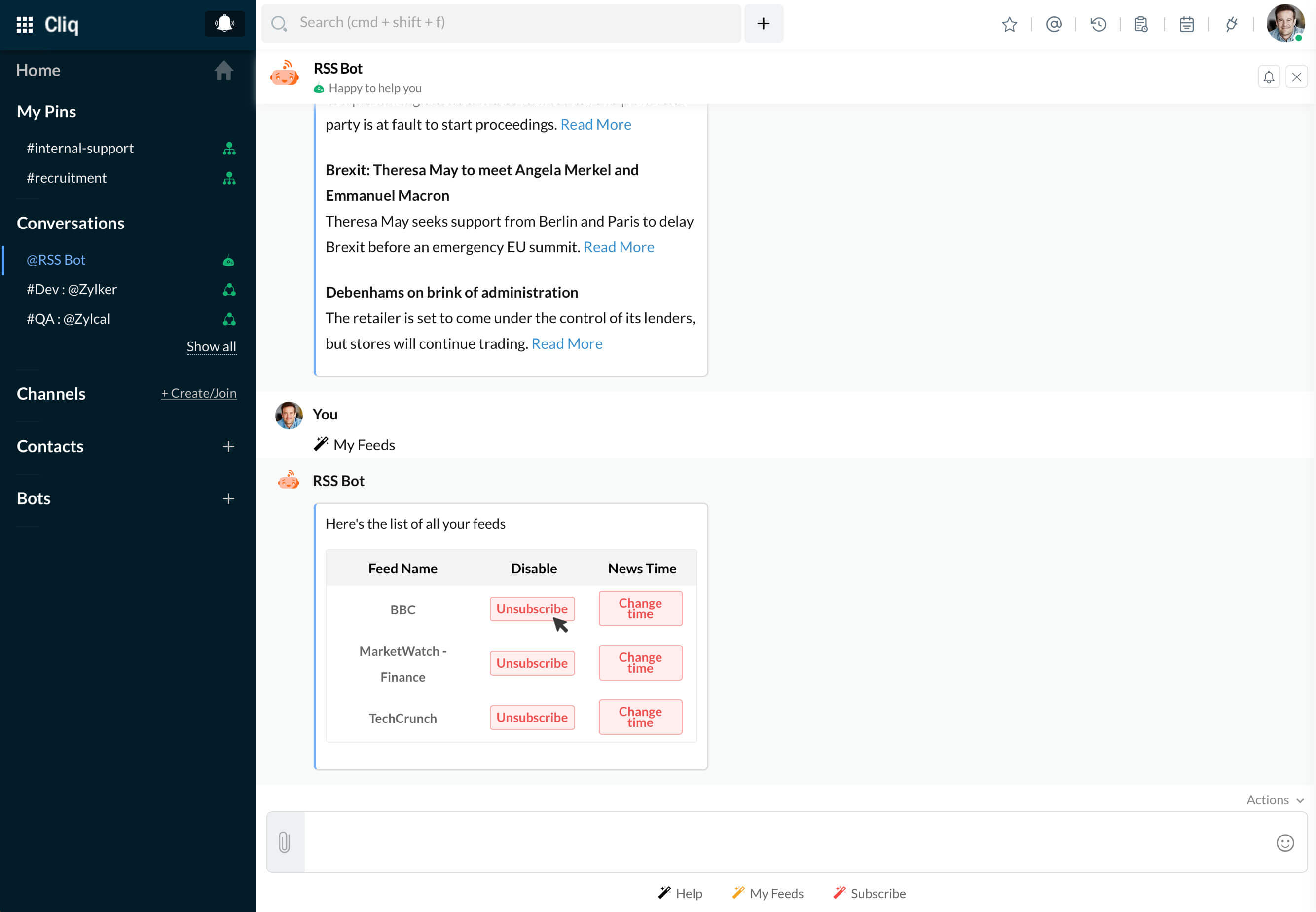
Task: Click the plus button next to search
Action: [x=763, y=23]
